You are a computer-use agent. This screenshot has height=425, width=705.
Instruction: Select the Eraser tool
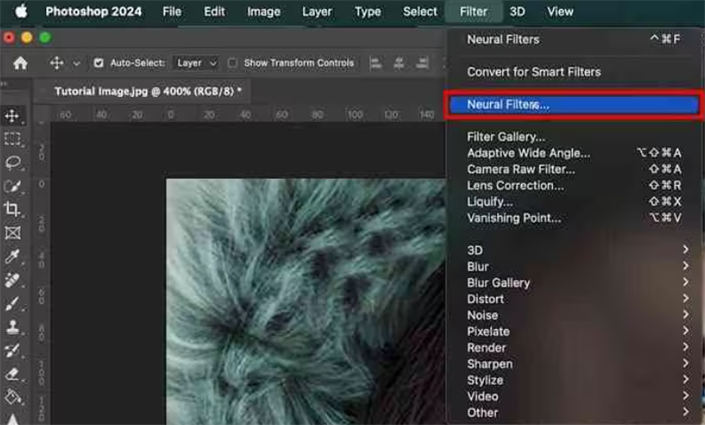coord(12,374)
